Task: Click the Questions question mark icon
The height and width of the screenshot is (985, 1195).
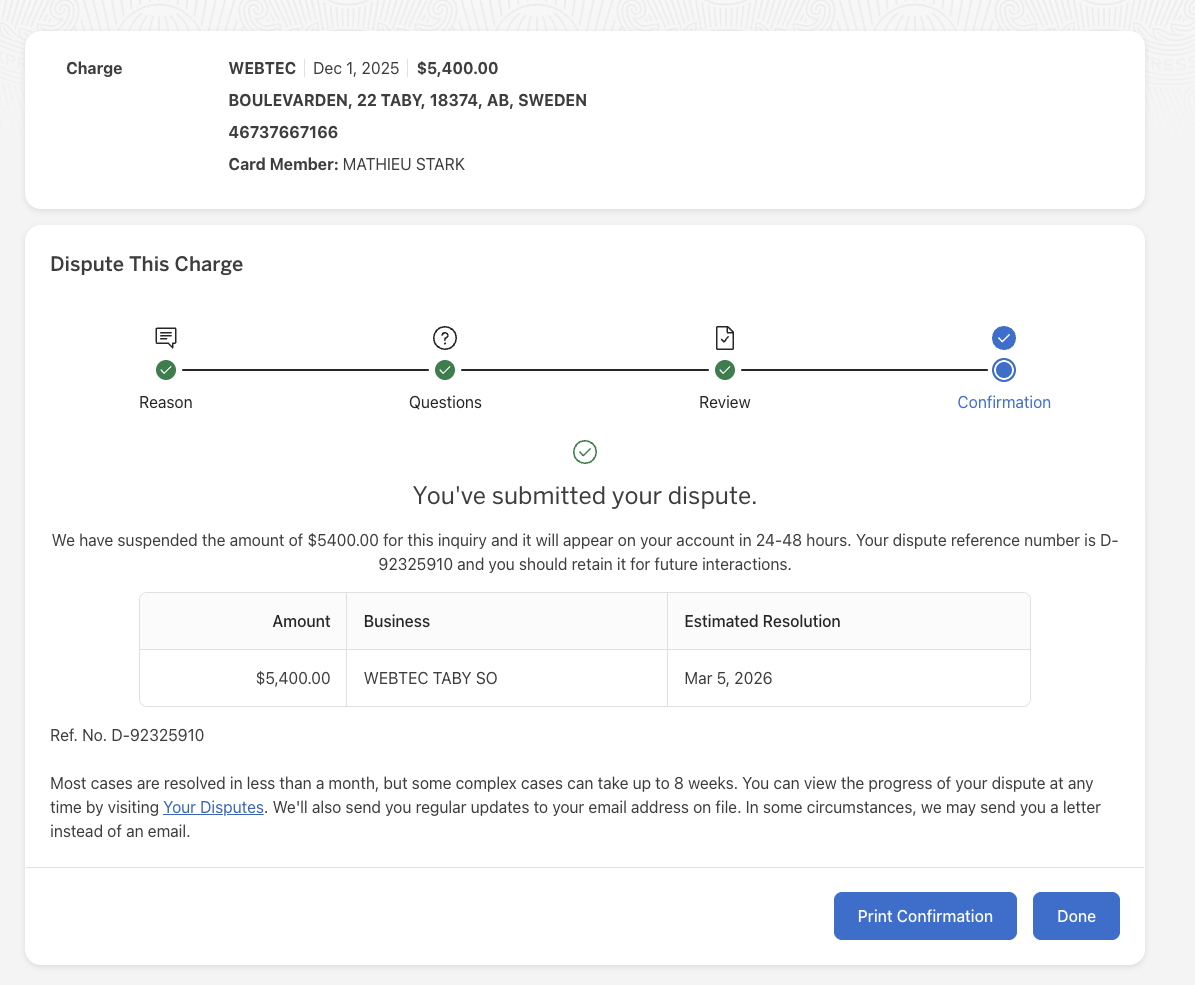Action: (445, 337)
